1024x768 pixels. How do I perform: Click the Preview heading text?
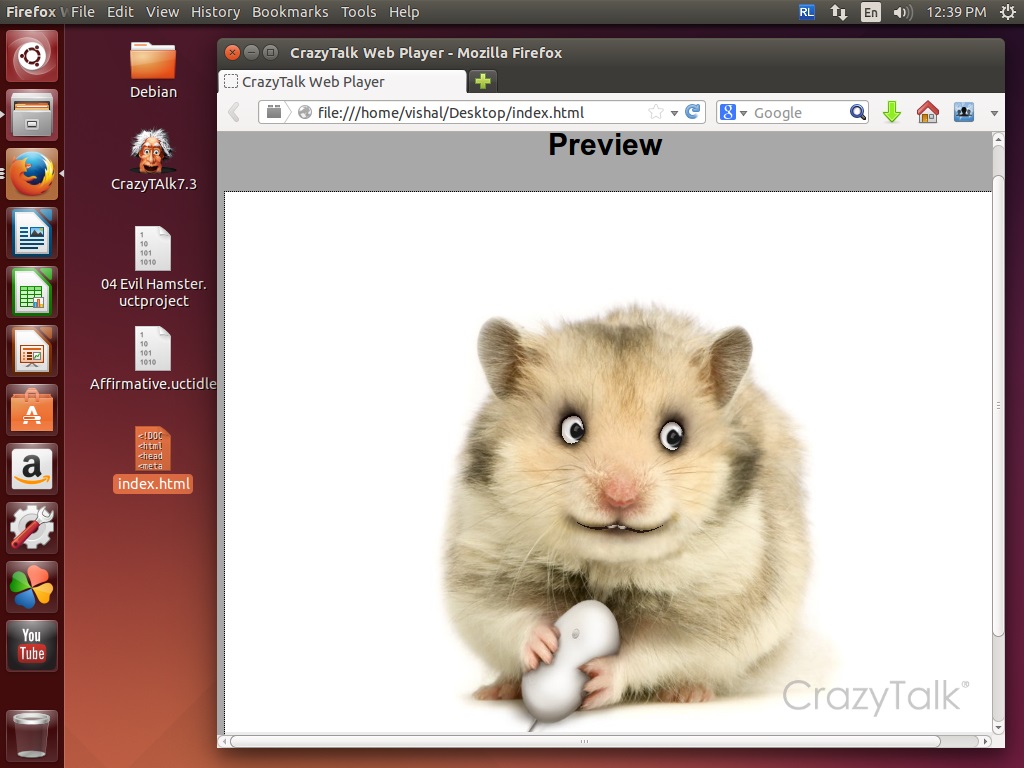pyautogui.click(x=605, y=145)
